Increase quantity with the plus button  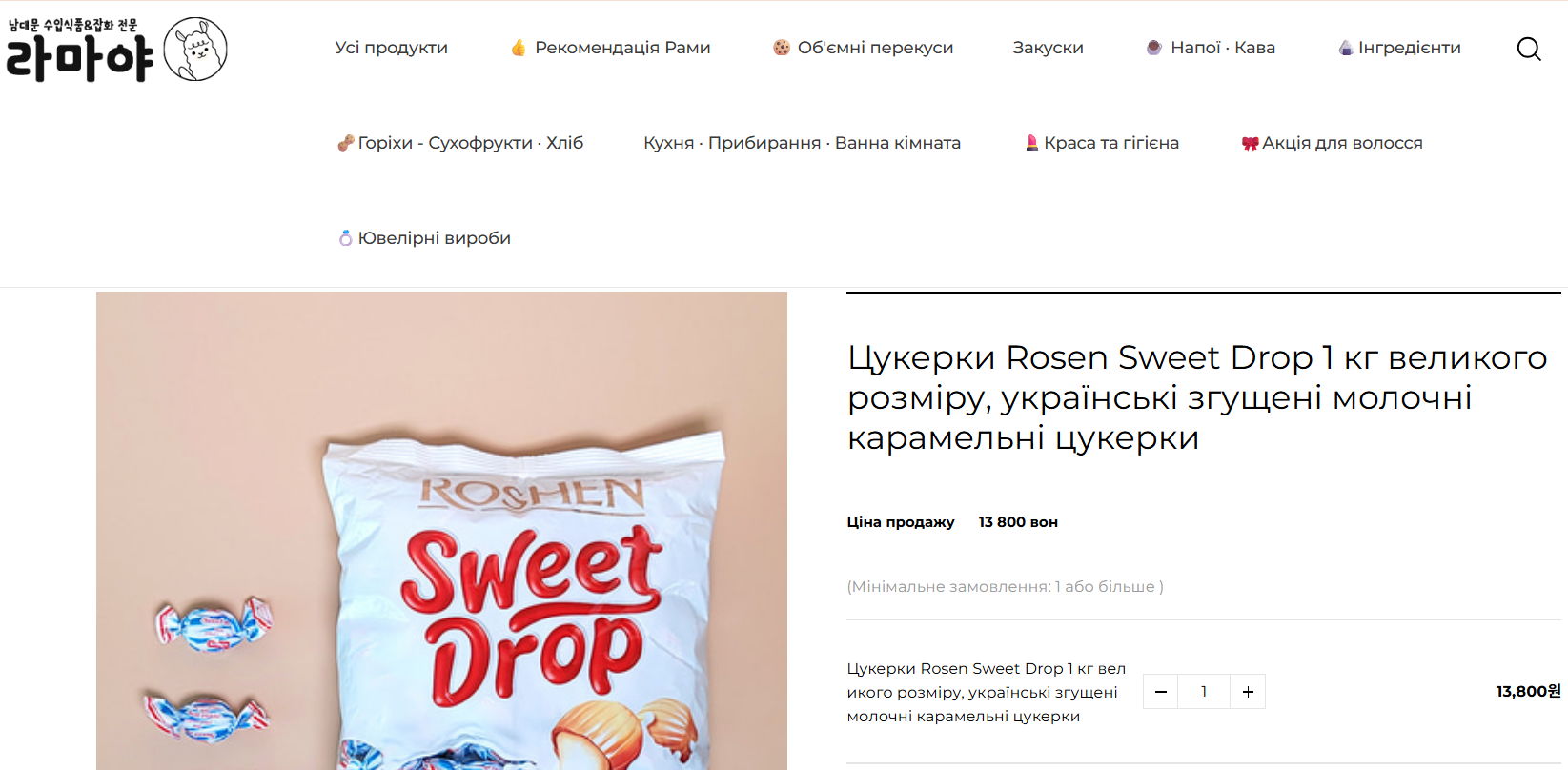tap(1248, 692)
